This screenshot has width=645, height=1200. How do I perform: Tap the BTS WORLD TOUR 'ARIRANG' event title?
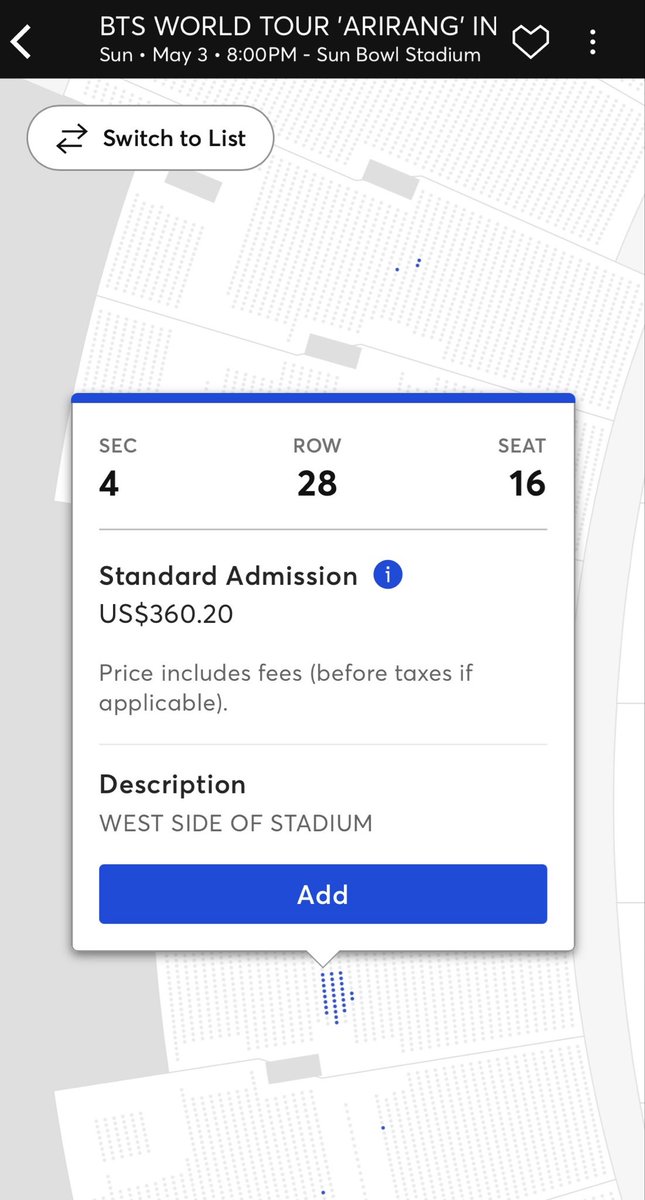298,26
